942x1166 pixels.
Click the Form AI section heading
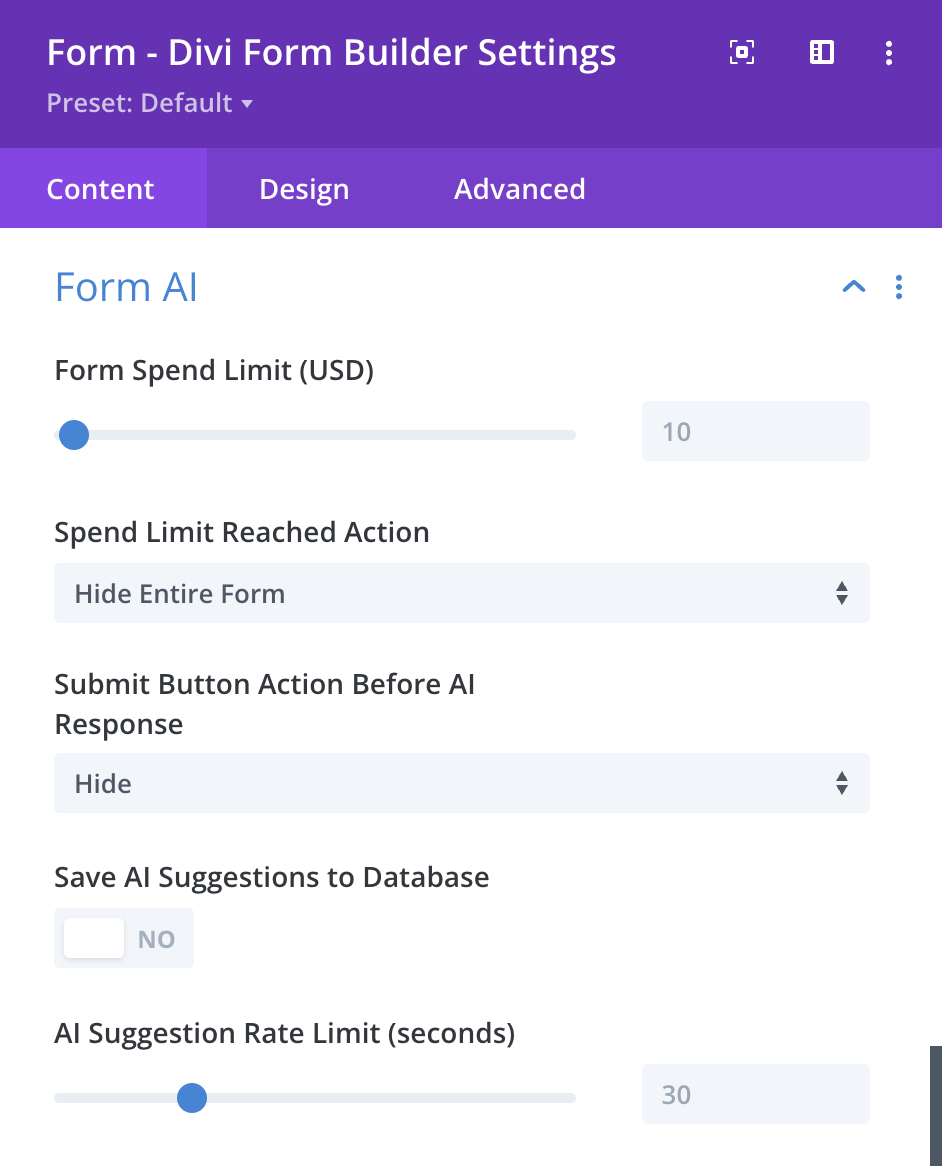coord(125,287)
